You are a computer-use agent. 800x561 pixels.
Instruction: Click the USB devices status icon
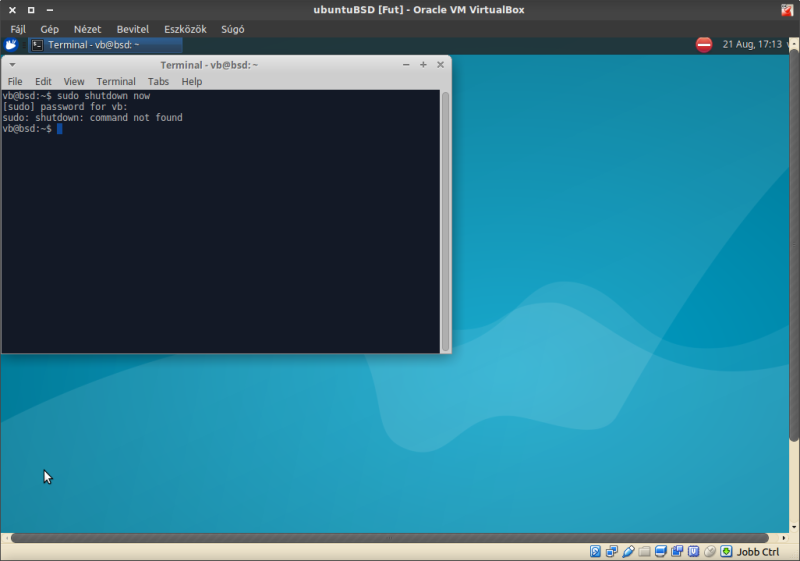tap(628, 551)
